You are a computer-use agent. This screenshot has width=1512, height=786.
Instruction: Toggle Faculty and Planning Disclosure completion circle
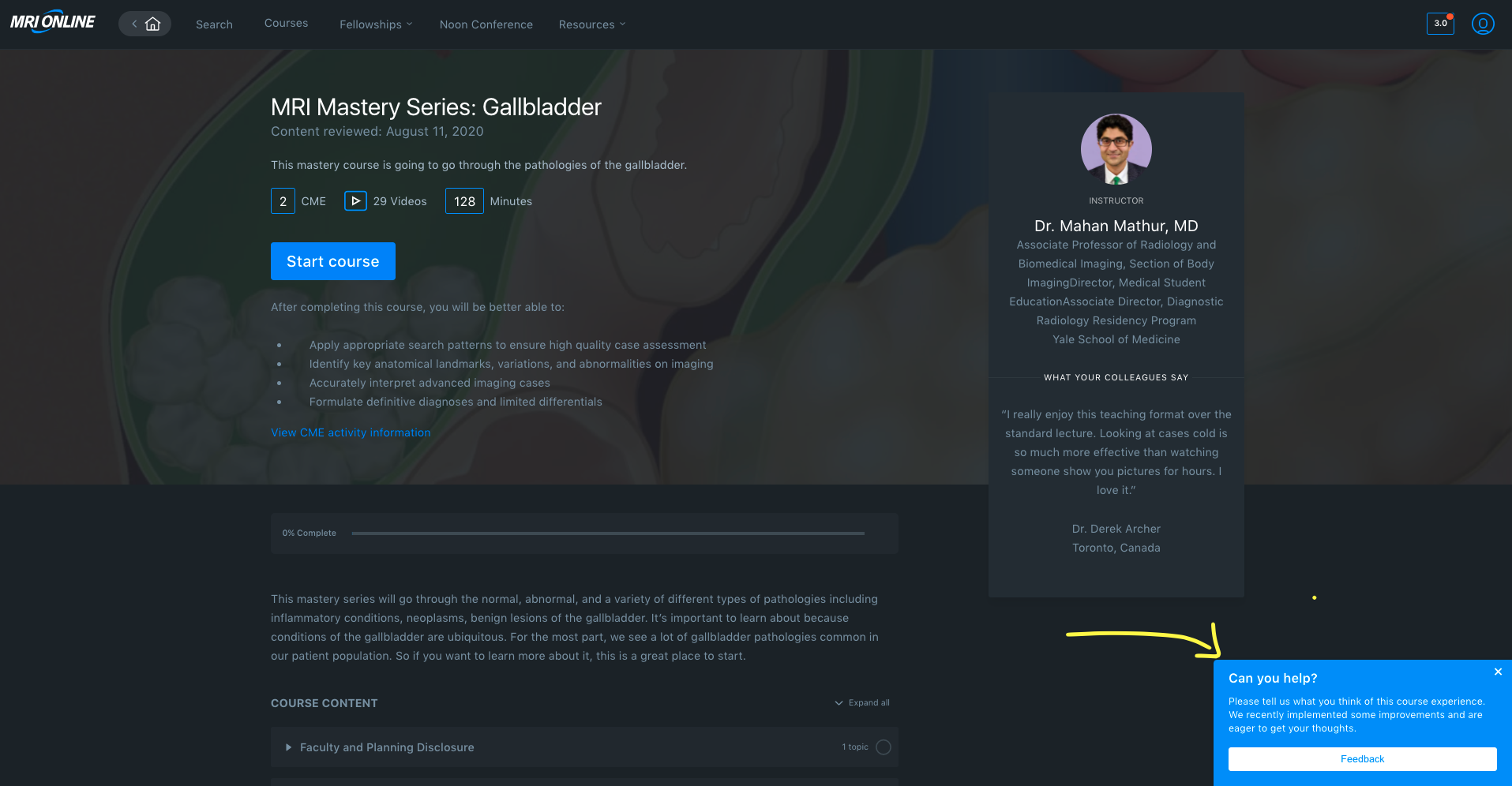pyautogui.click(x=883, y=747)
